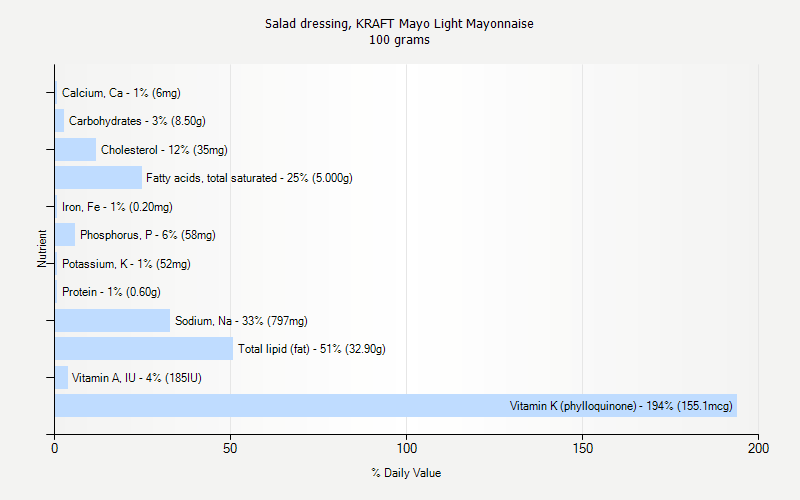
Task: Click the '150' x-axis tick label
Action: click(583, 448)
